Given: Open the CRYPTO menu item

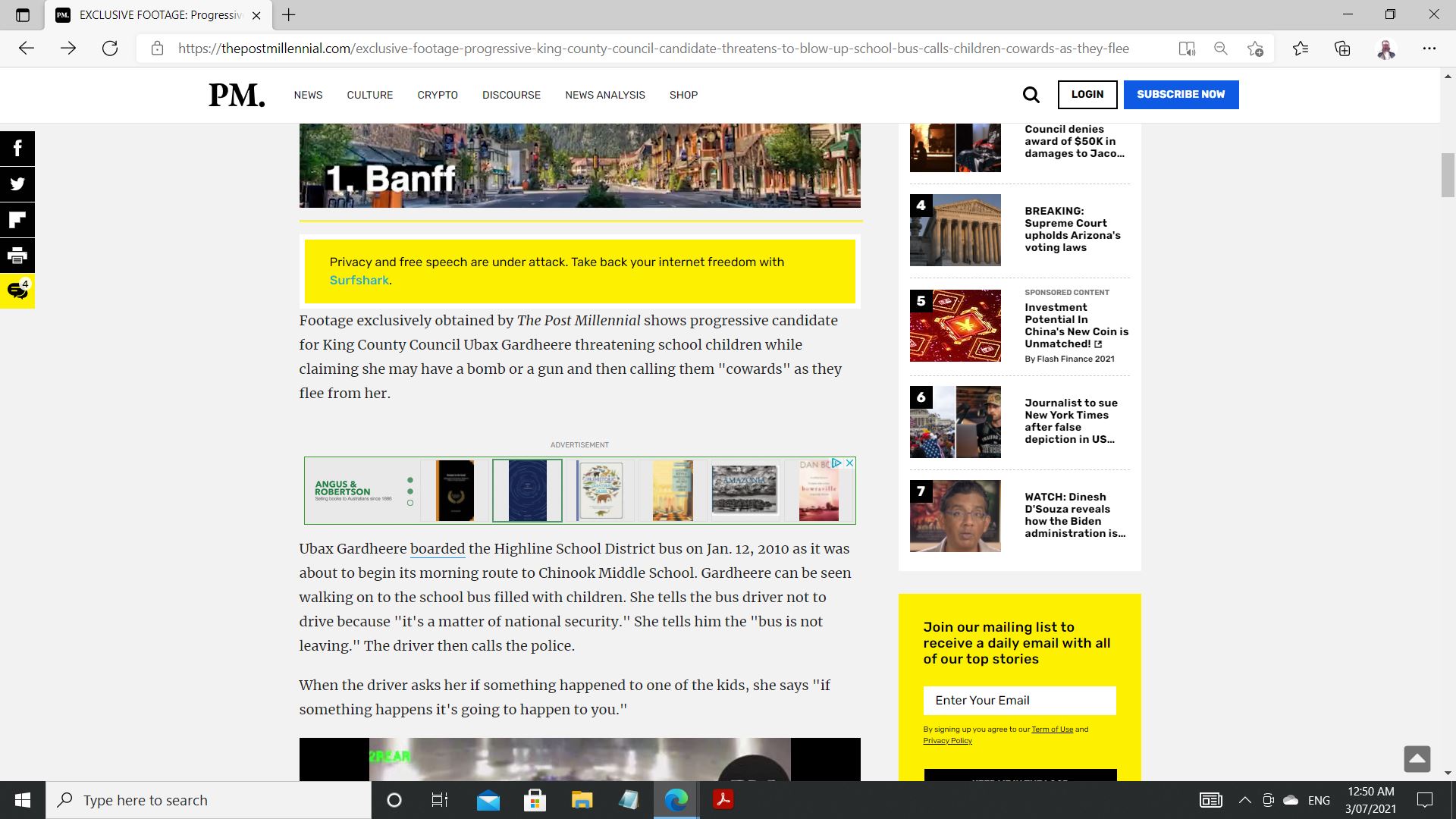Looking at the screenshot, I should click(438, 95).
